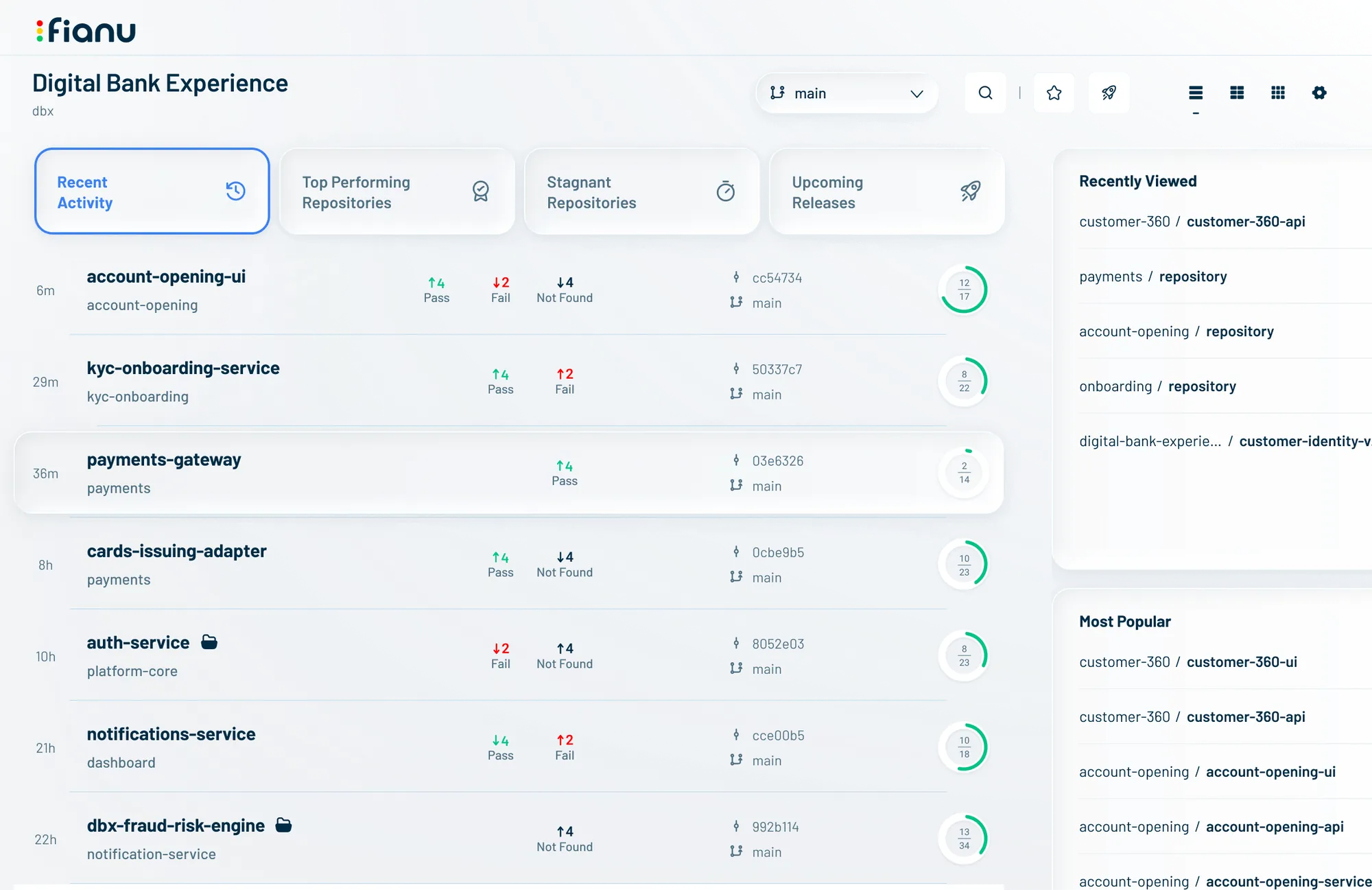The image size is (1372, 890).
Task: Open recently viewed customer-360-api link
Action: tap(1192, 222)
